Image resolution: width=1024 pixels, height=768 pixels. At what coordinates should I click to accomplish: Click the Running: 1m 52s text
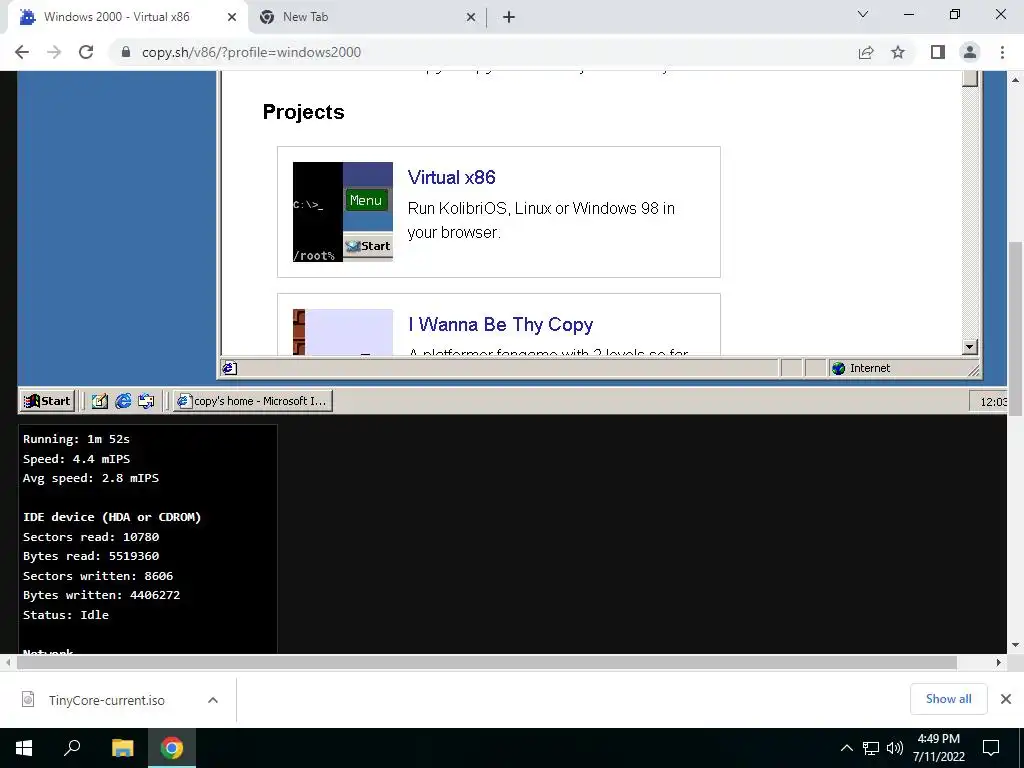(76, 439)
